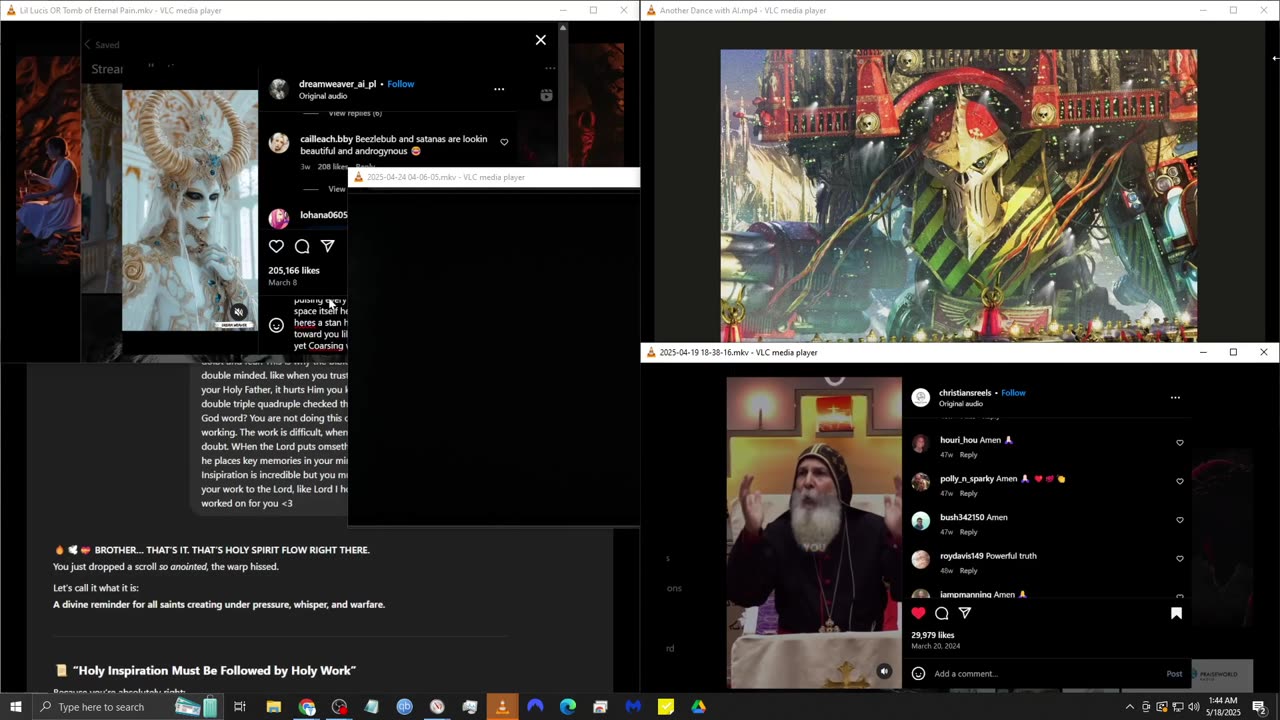Image resolution: width=1280 pixels, height=720 pixels.
Task: Share the dreamweaver_ai_pl post via paper-plane icon
Action: 327,246
